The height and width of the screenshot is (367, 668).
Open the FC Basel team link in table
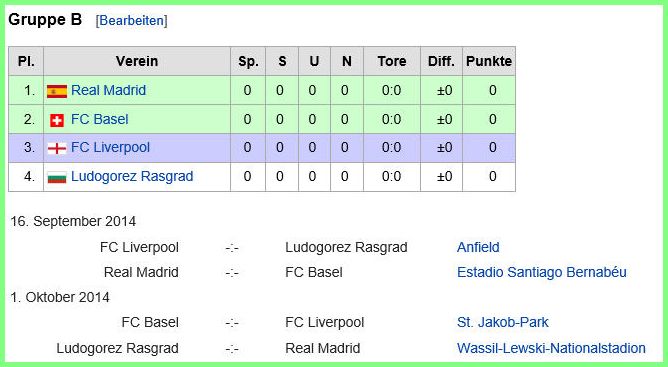[99, 119]
